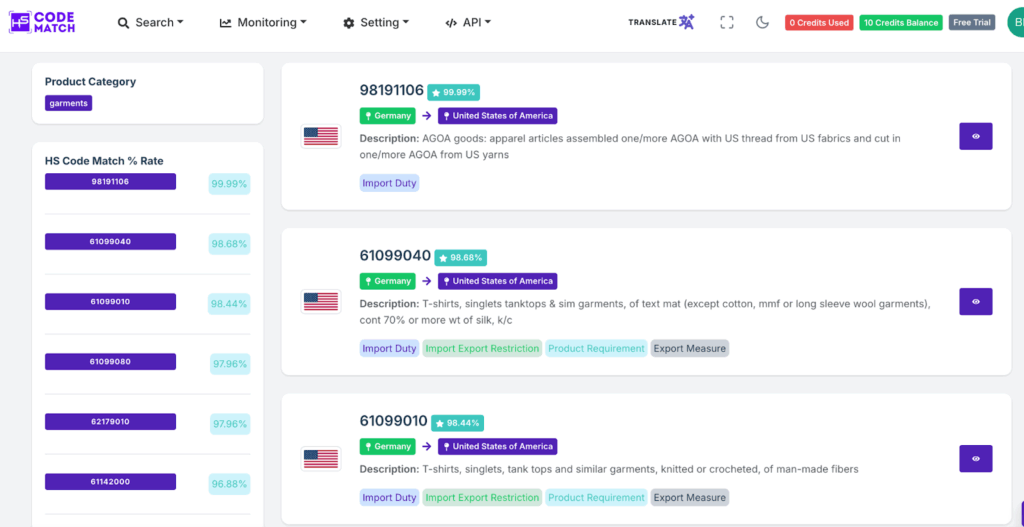Open the Setting dropdown menu
This screenshot has height=527, width=1024.
coord(376,22)
